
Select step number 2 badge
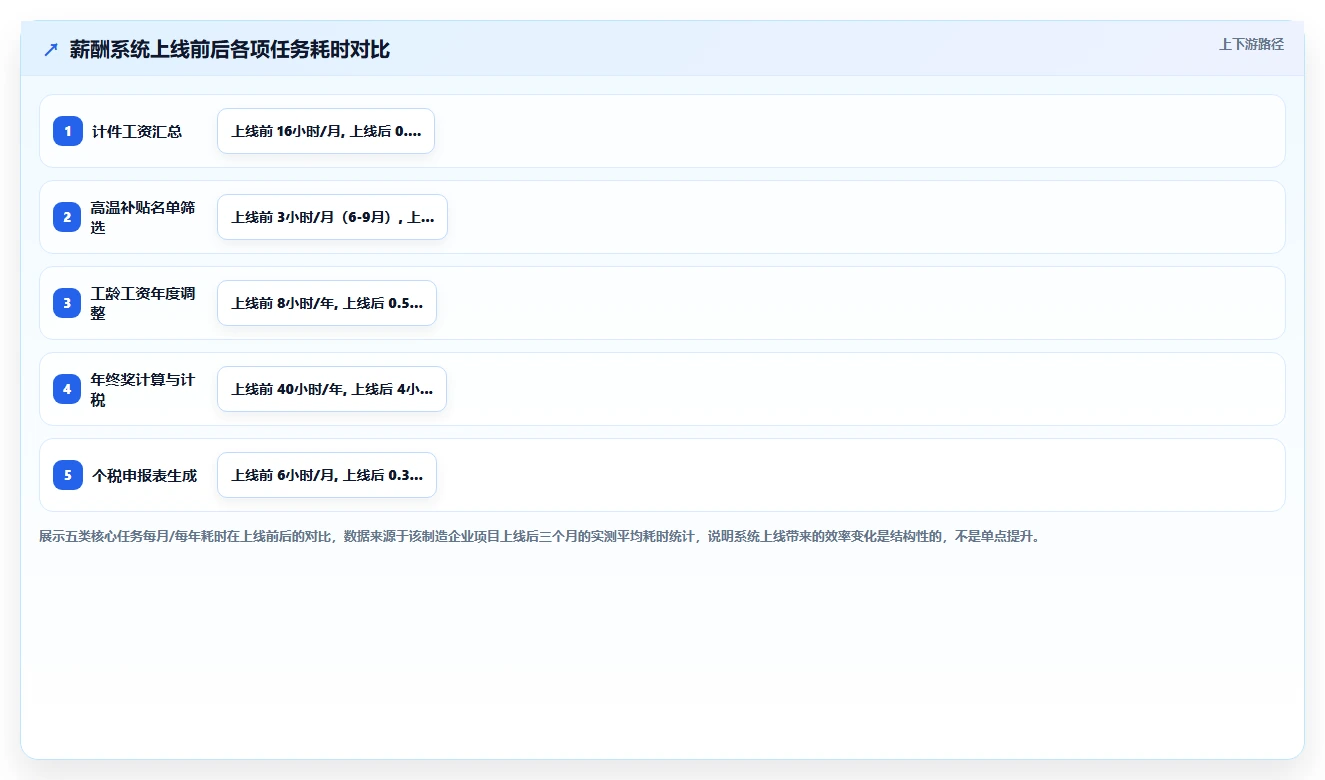pyautogui.click(x=68, y=217)
